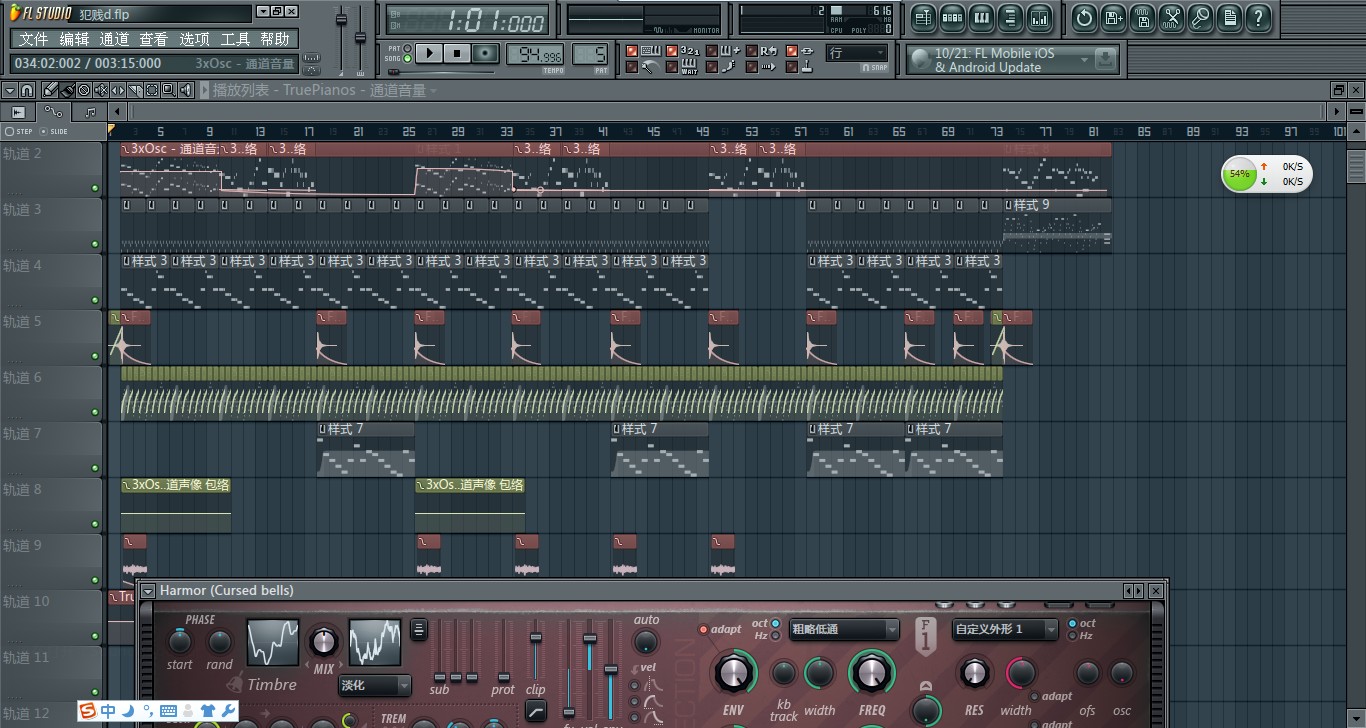The width and height of the screenshot is (1366, 728).
Task: Click the tempo display 94.996
Action: point(536,54)
